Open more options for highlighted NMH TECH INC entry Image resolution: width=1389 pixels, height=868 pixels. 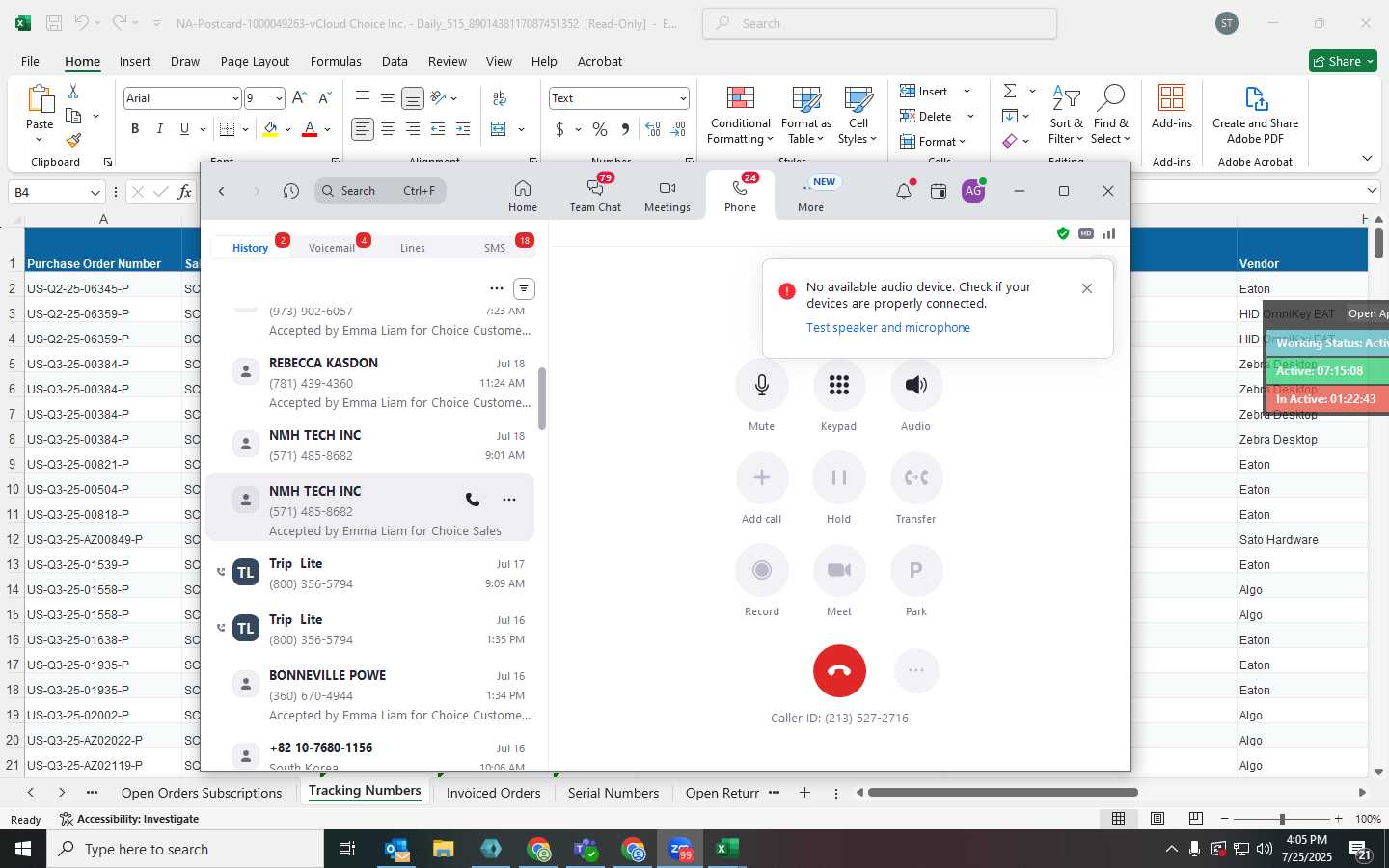click(509, 500)
